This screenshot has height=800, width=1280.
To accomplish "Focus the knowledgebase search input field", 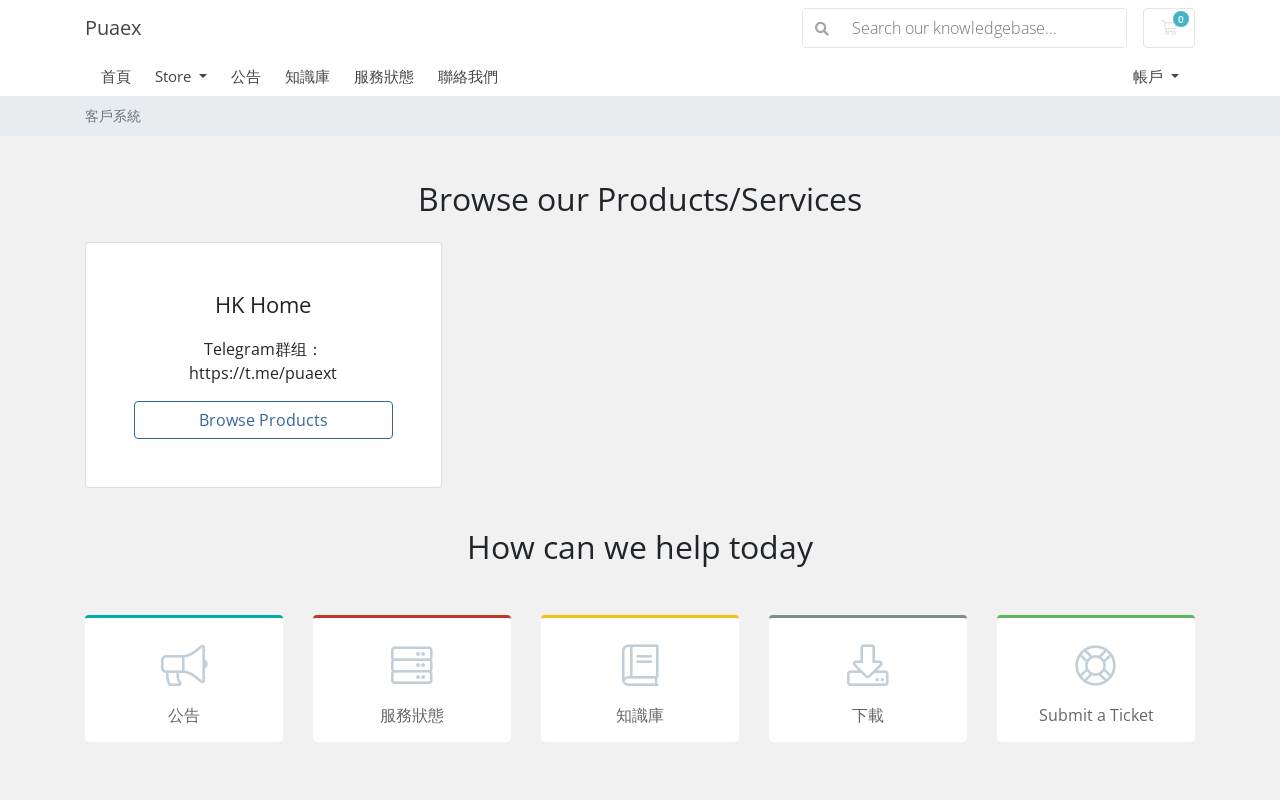I will [x=983, y=28].
